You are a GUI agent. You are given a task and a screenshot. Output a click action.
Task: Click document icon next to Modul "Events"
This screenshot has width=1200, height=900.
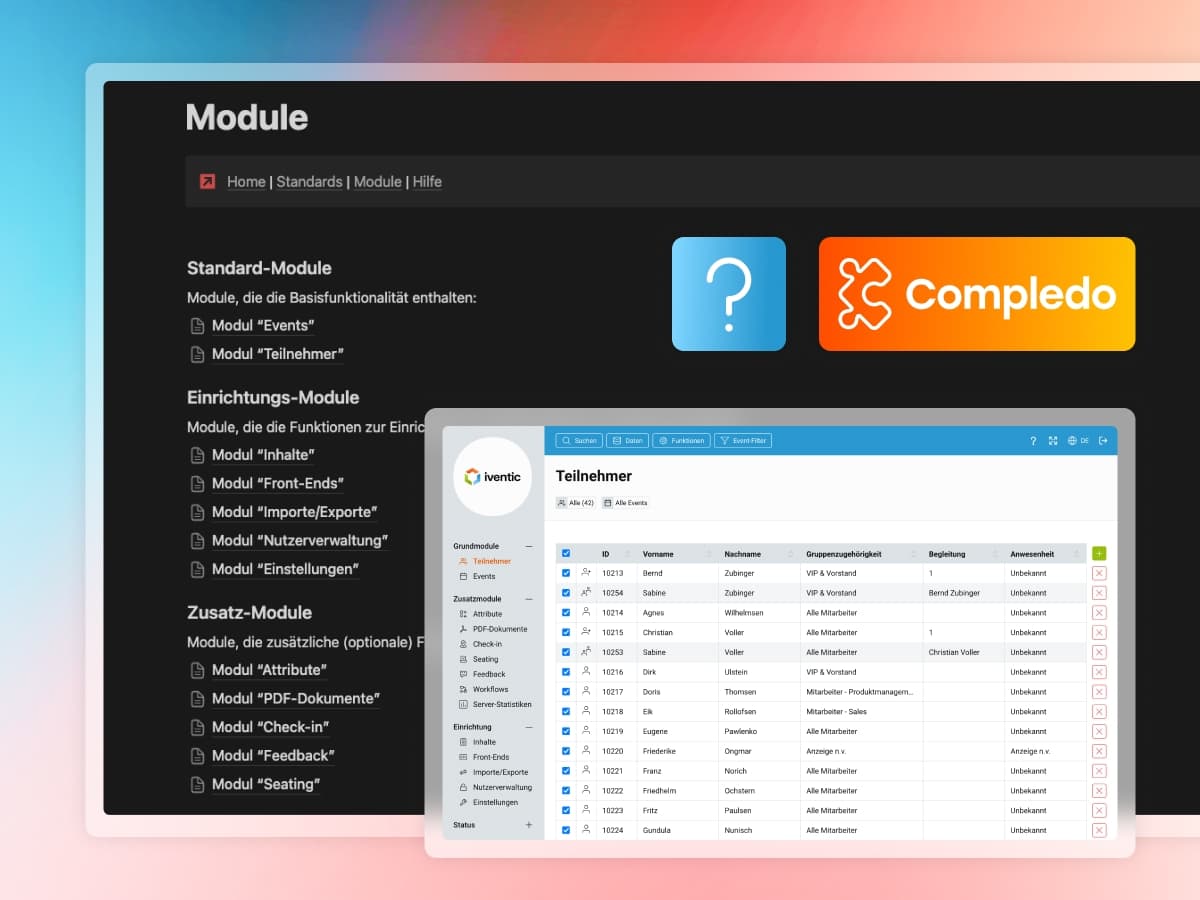[x=197, y=326]
